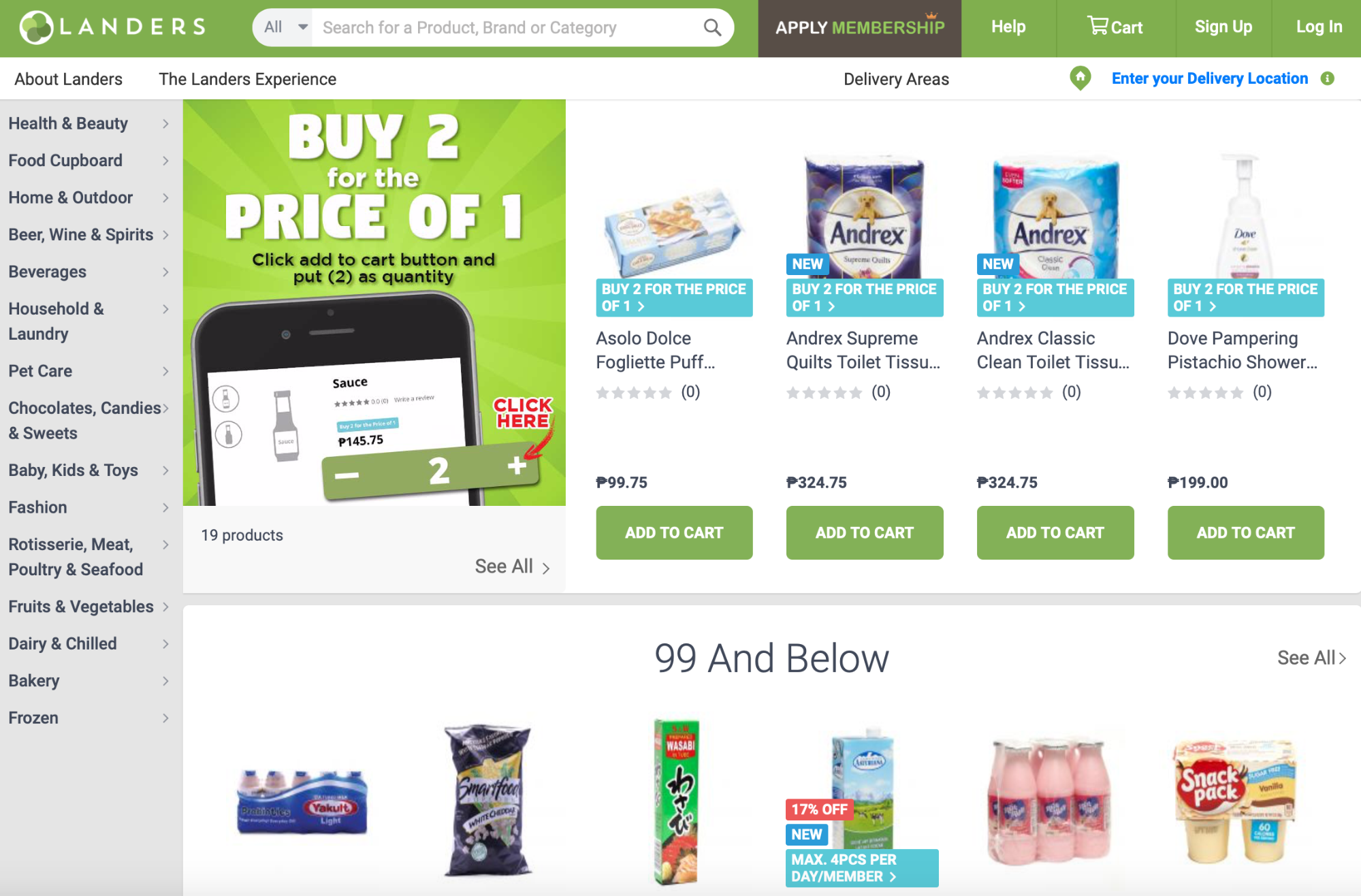The height and width of the screenshot is (896, 1361).
Task: Open the All category search dropdown
Action: click(x=283, y=27)
